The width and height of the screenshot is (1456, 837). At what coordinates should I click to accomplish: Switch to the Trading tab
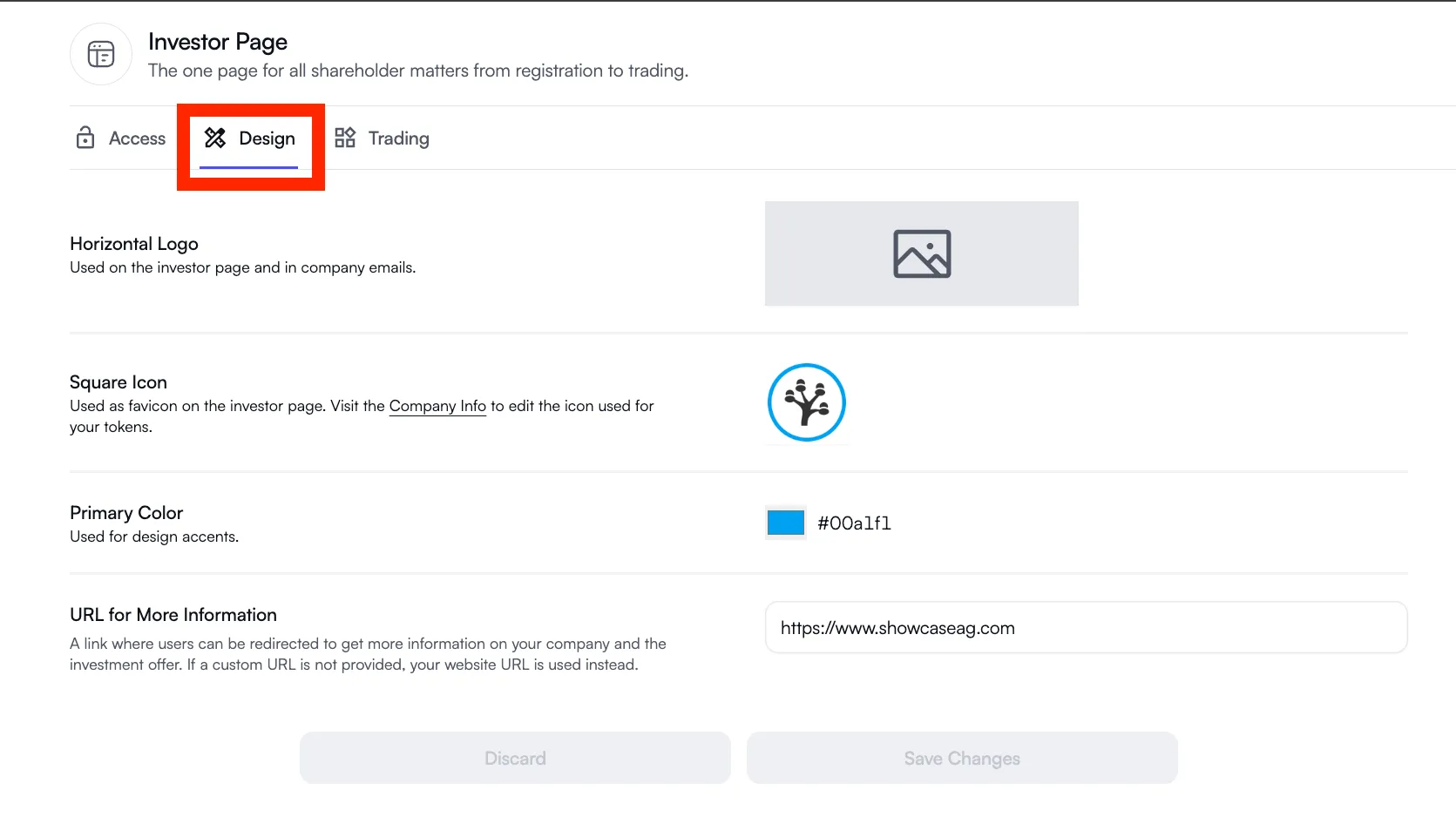click(398, 138)
